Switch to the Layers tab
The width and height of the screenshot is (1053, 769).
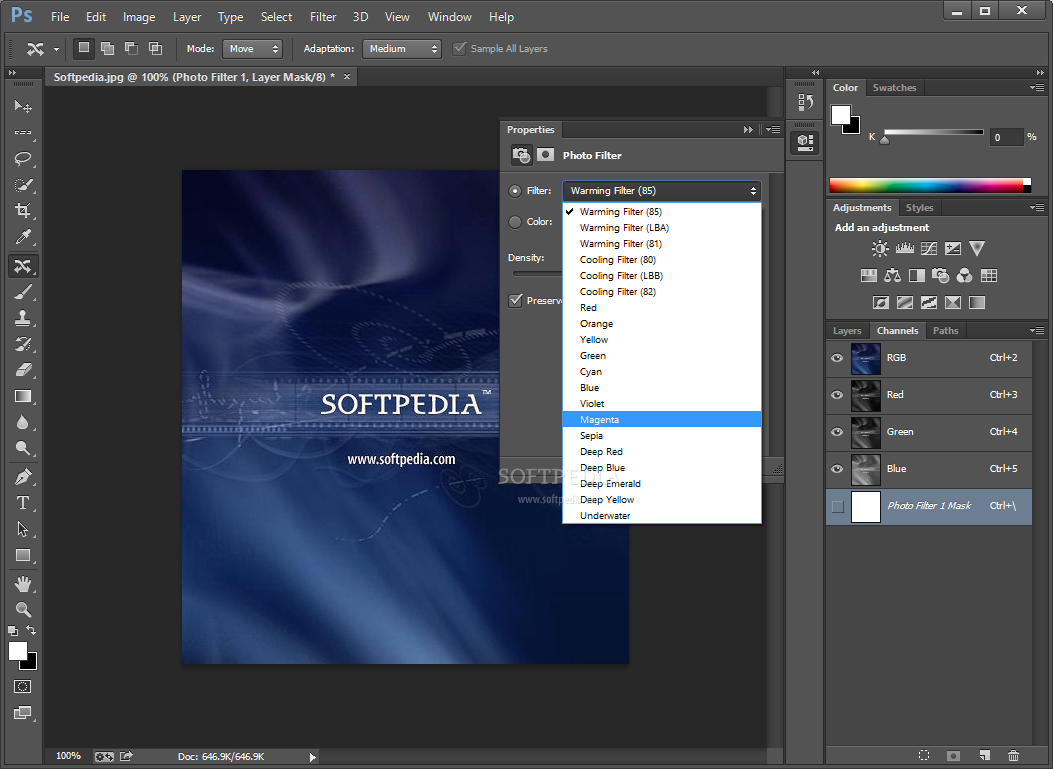[x=847, y=330]
